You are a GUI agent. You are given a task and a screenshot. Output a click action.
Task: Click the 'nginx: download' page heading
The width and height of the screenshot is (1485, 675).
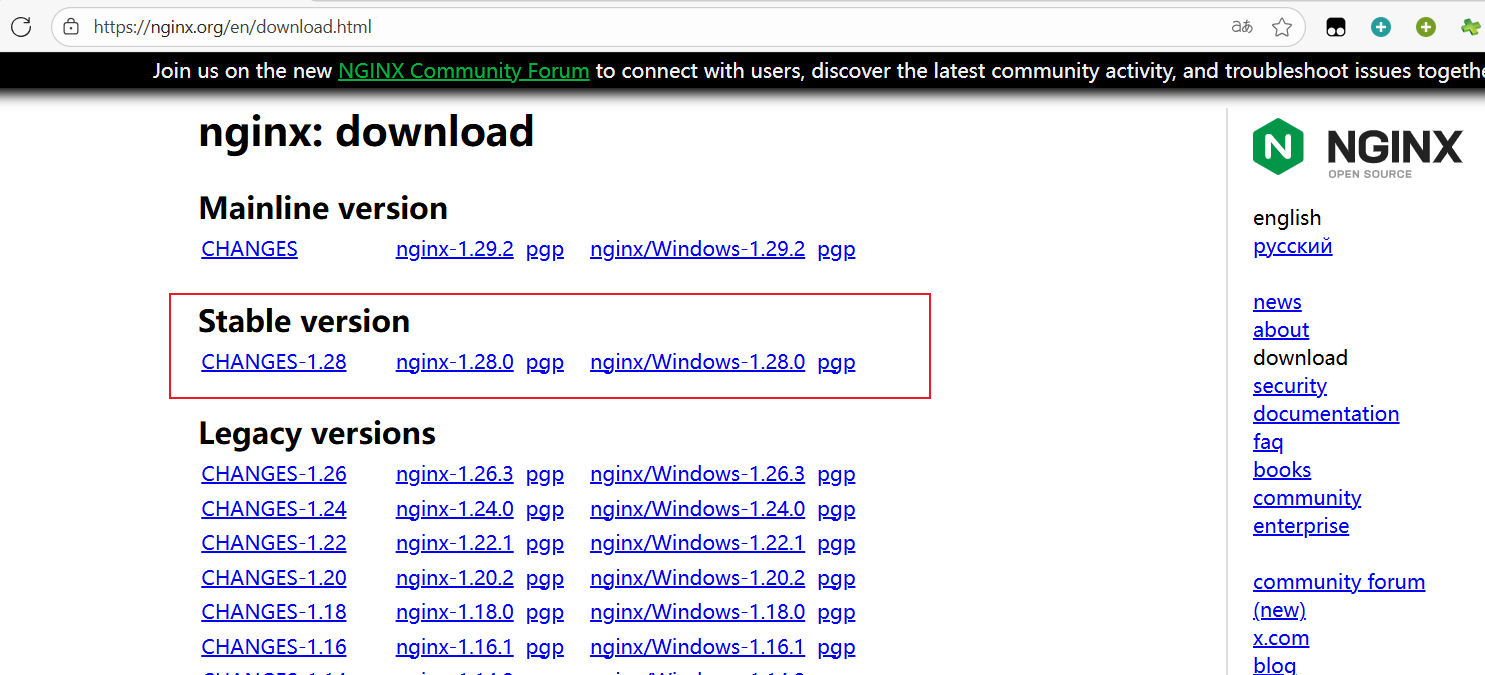click(x=366, y=132)
